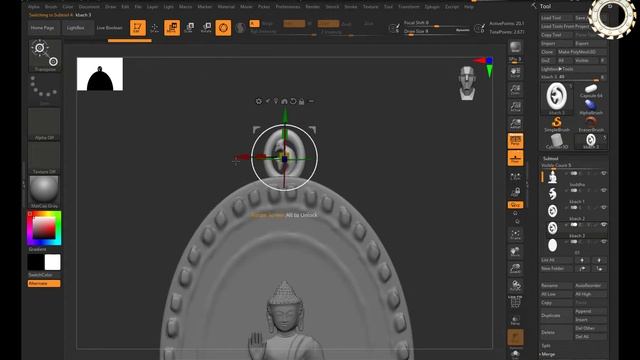Image resolution: width=640 pixels, height=360 pixels.
Task: Open Lightbox Tools browser
Action: [573, 69]
